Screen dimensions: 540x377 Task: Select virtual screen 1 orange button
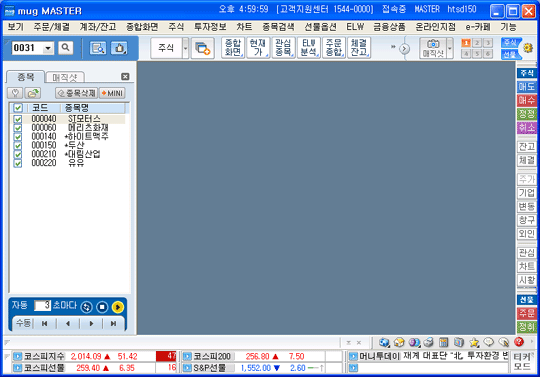(466, 43)
